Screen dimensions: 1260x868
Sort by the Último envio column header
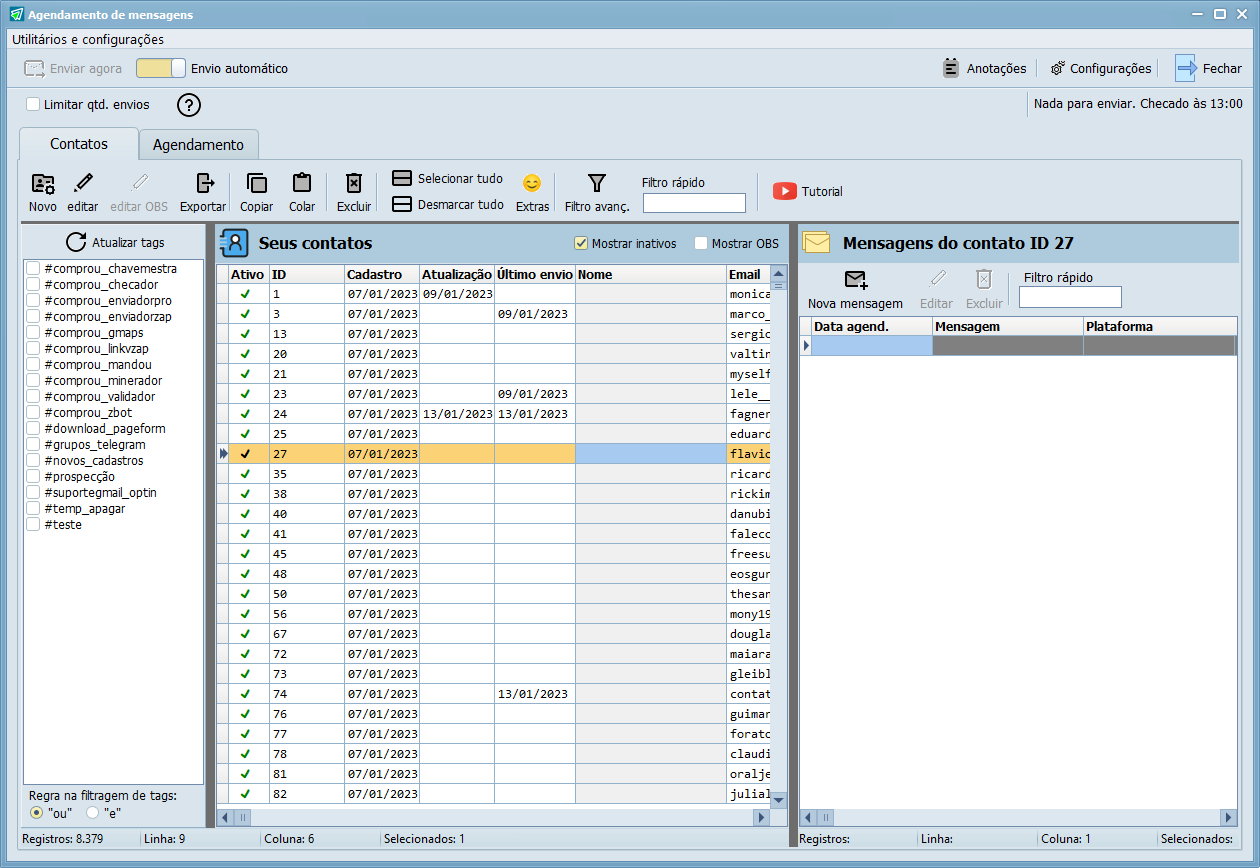pyautogui.click(x=535, y=274)
